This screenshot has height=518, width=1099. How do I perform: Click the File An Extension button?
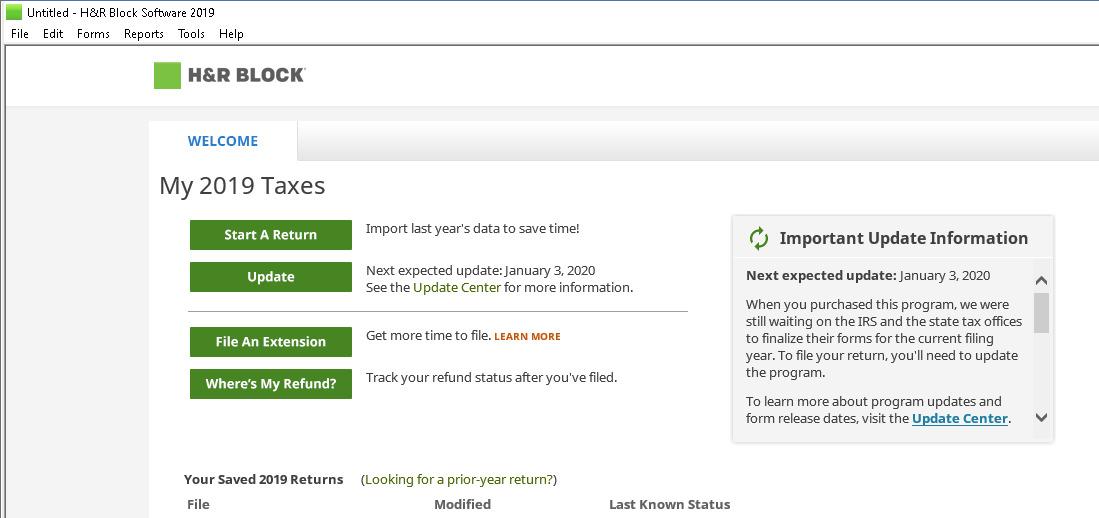click(271, 342)
